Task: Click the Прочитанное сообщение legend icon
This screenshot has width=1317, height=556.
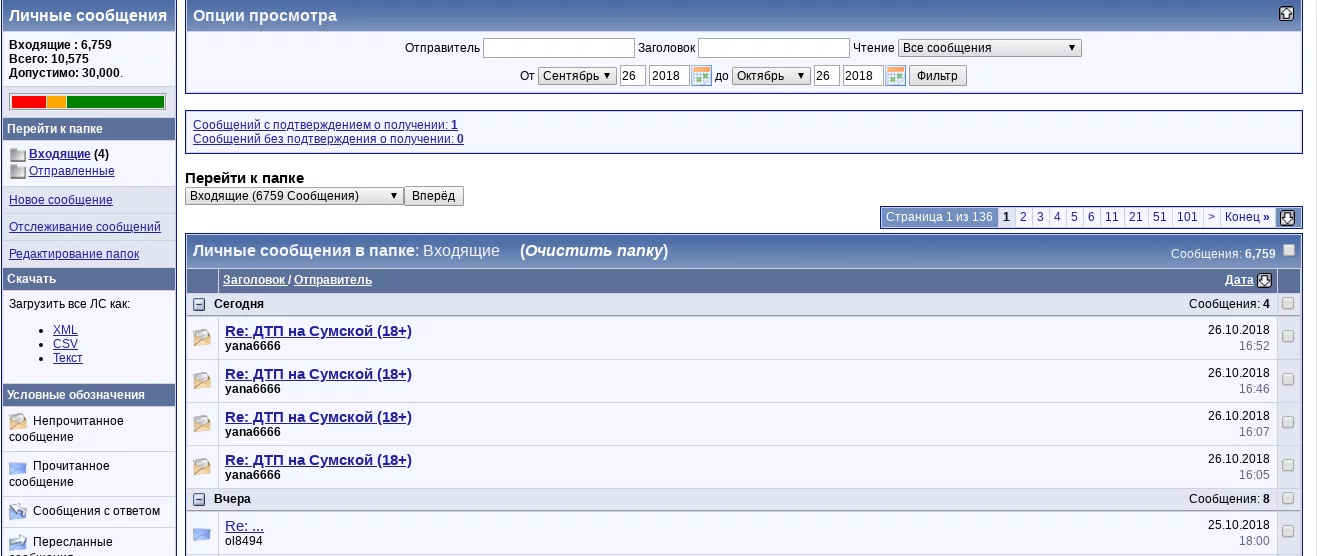Action: pyautogui.click(x=18, y=467)
